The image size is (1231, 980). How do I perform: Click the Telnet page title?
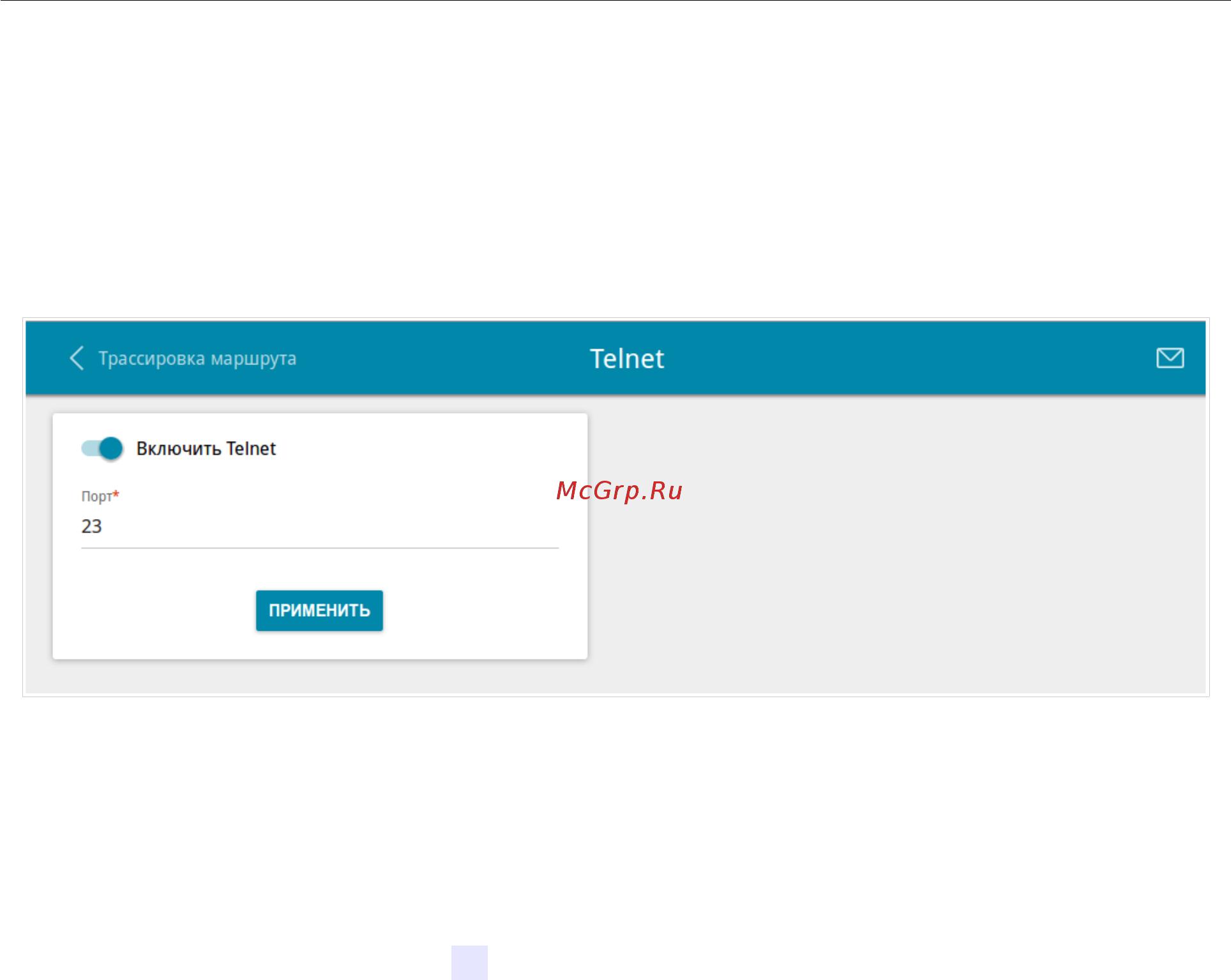[x=627, y=359]
